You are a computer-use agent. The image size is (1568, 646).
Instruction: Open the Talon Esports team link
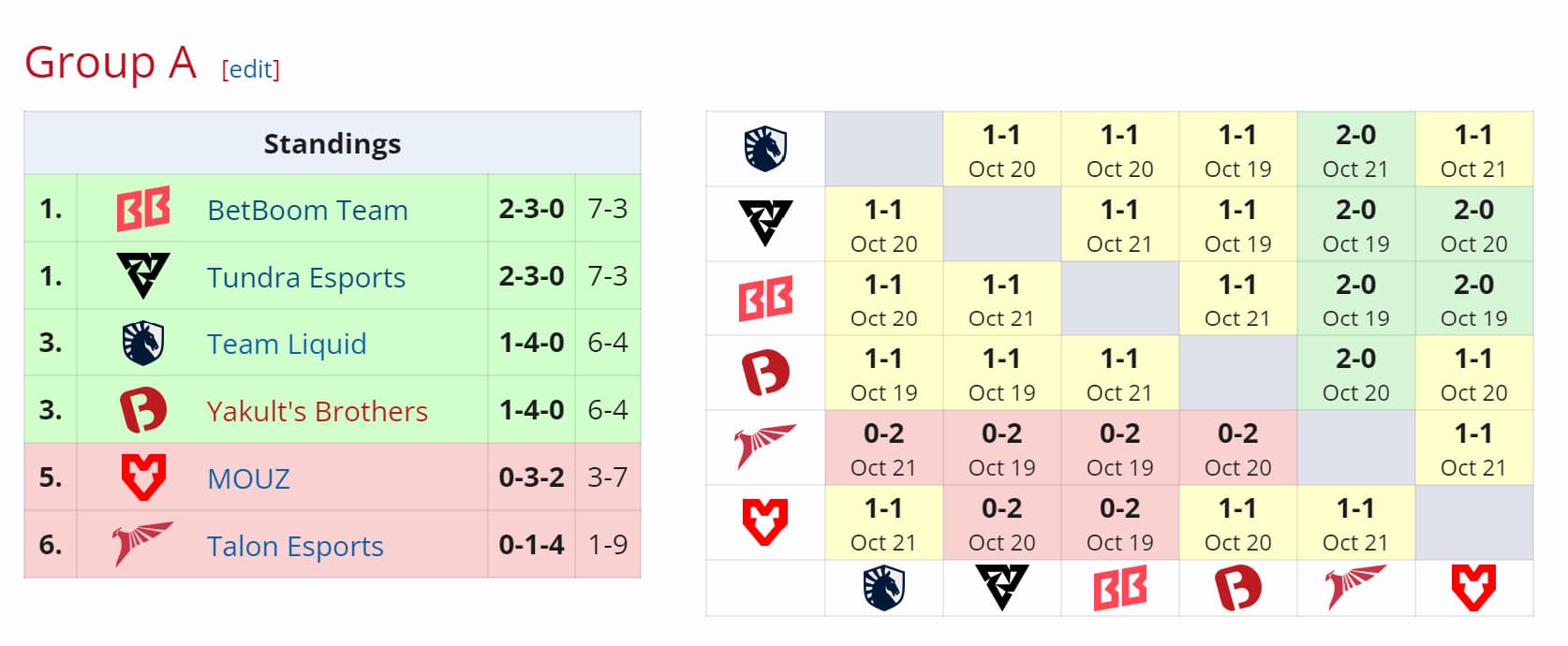pyautogui.click(x=294, y=545)
